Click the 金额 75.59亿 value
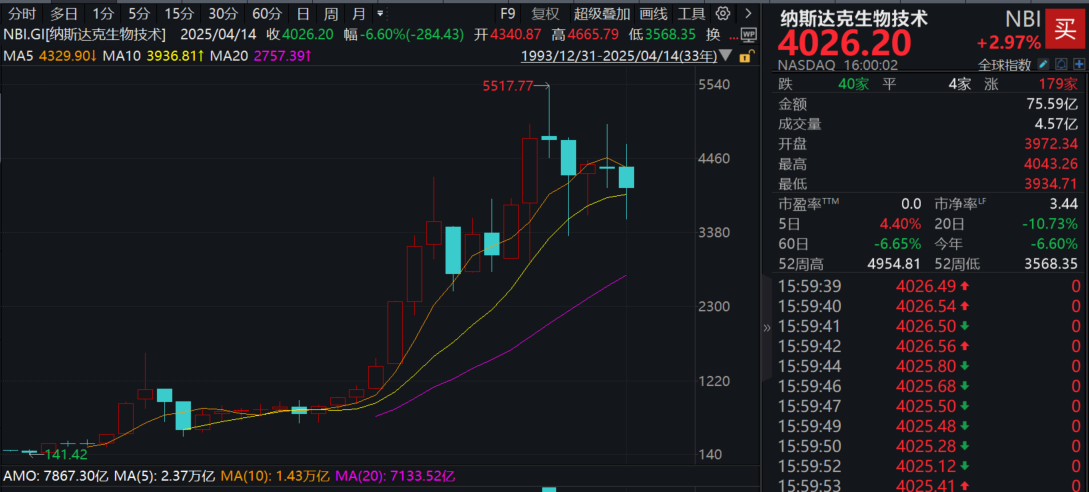Image resolution: width=1089 pixels, height=492 pixels. [1054, 105]
